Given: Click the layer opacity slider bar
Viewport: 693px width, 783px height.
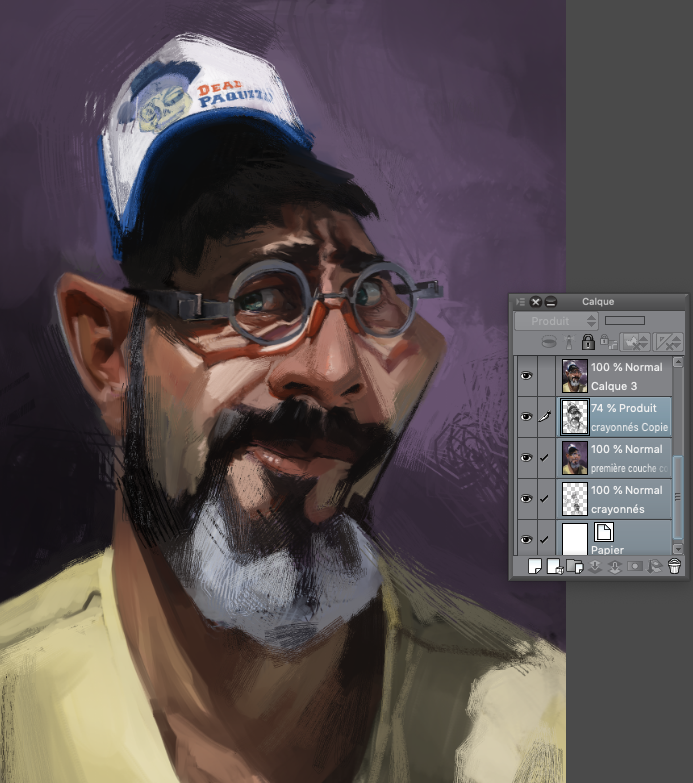Looking at the screenshot, I should pyautogui.click(x=625, y=321).
